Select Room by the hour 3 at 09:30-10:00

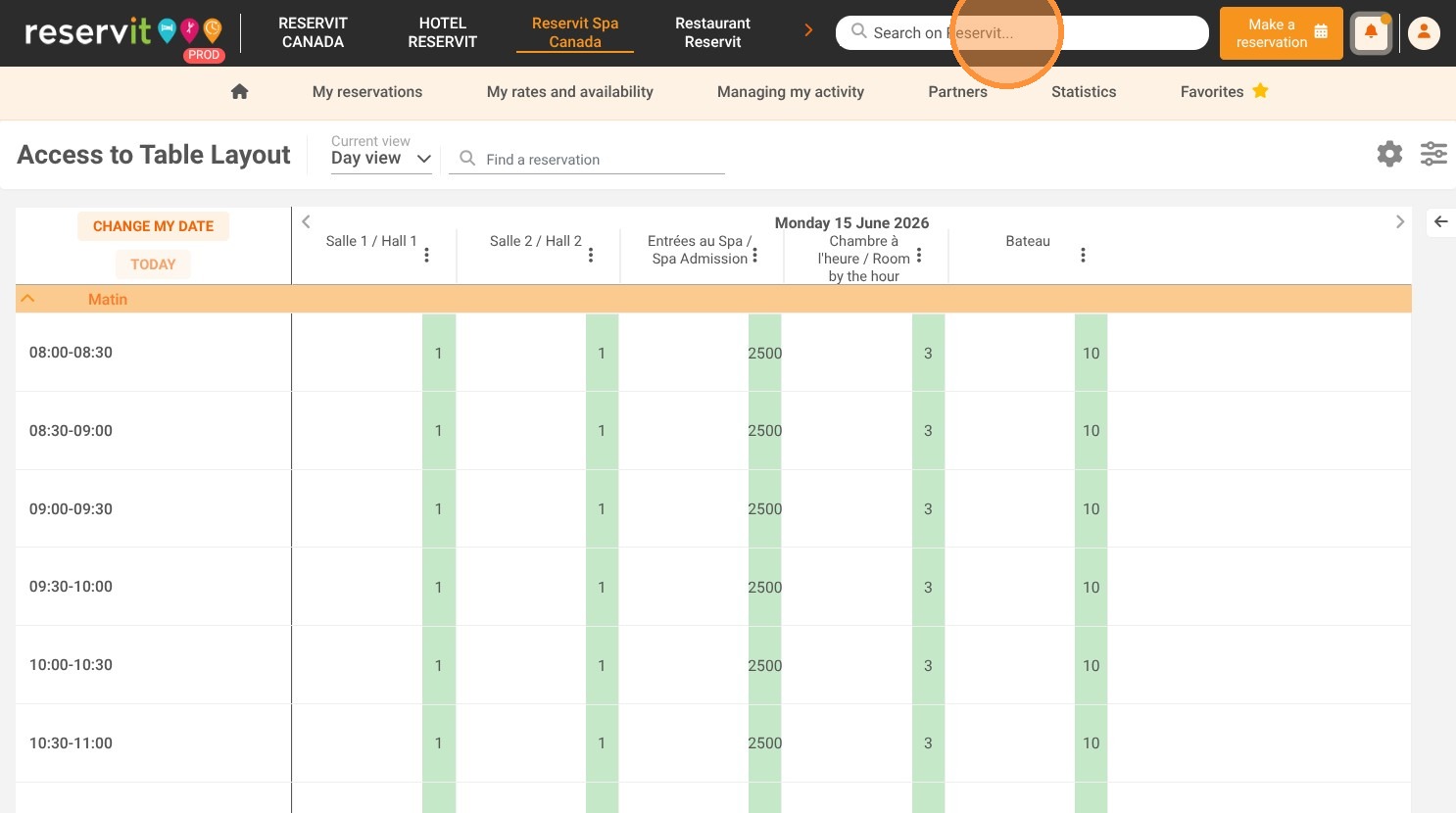click(928, 588)
